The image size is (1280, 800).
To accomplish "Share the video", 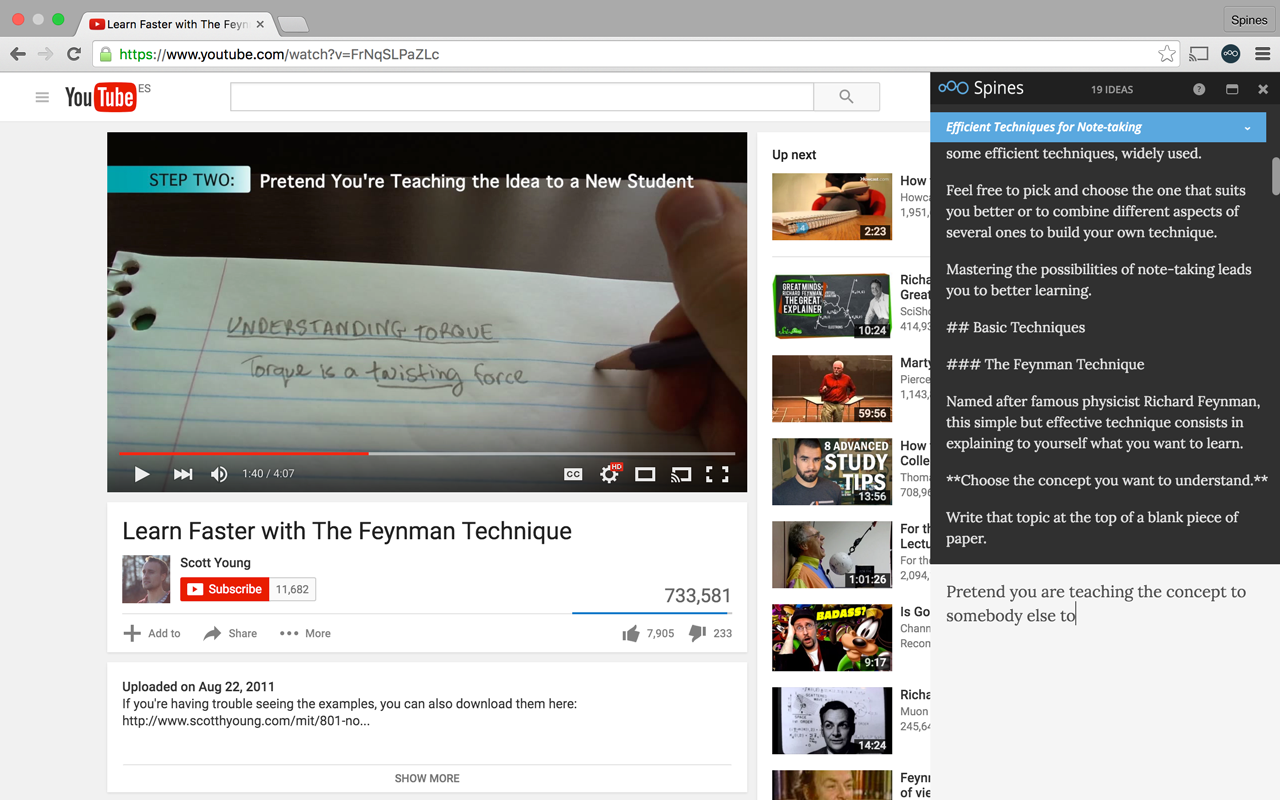I will [230, 633].
